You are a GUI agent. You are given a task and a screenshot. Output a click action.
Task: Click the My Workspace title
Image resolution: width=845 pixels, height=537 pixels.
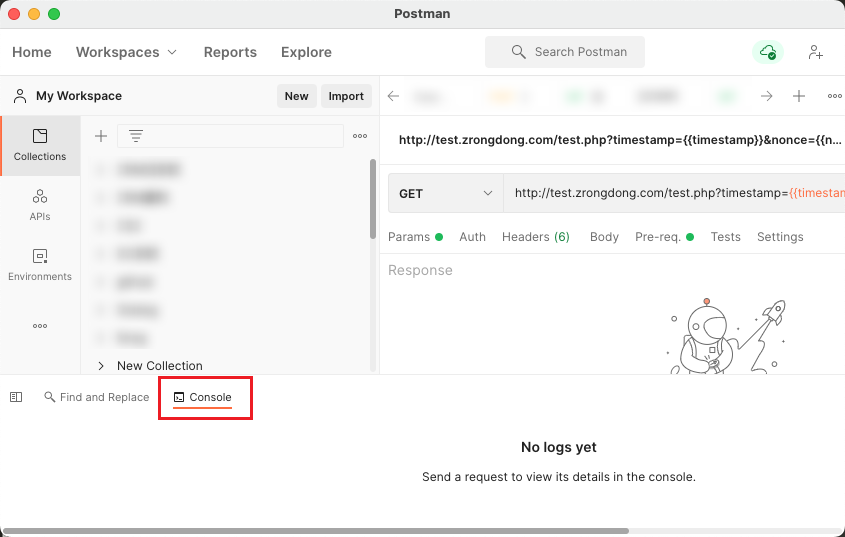click(79, 95)
